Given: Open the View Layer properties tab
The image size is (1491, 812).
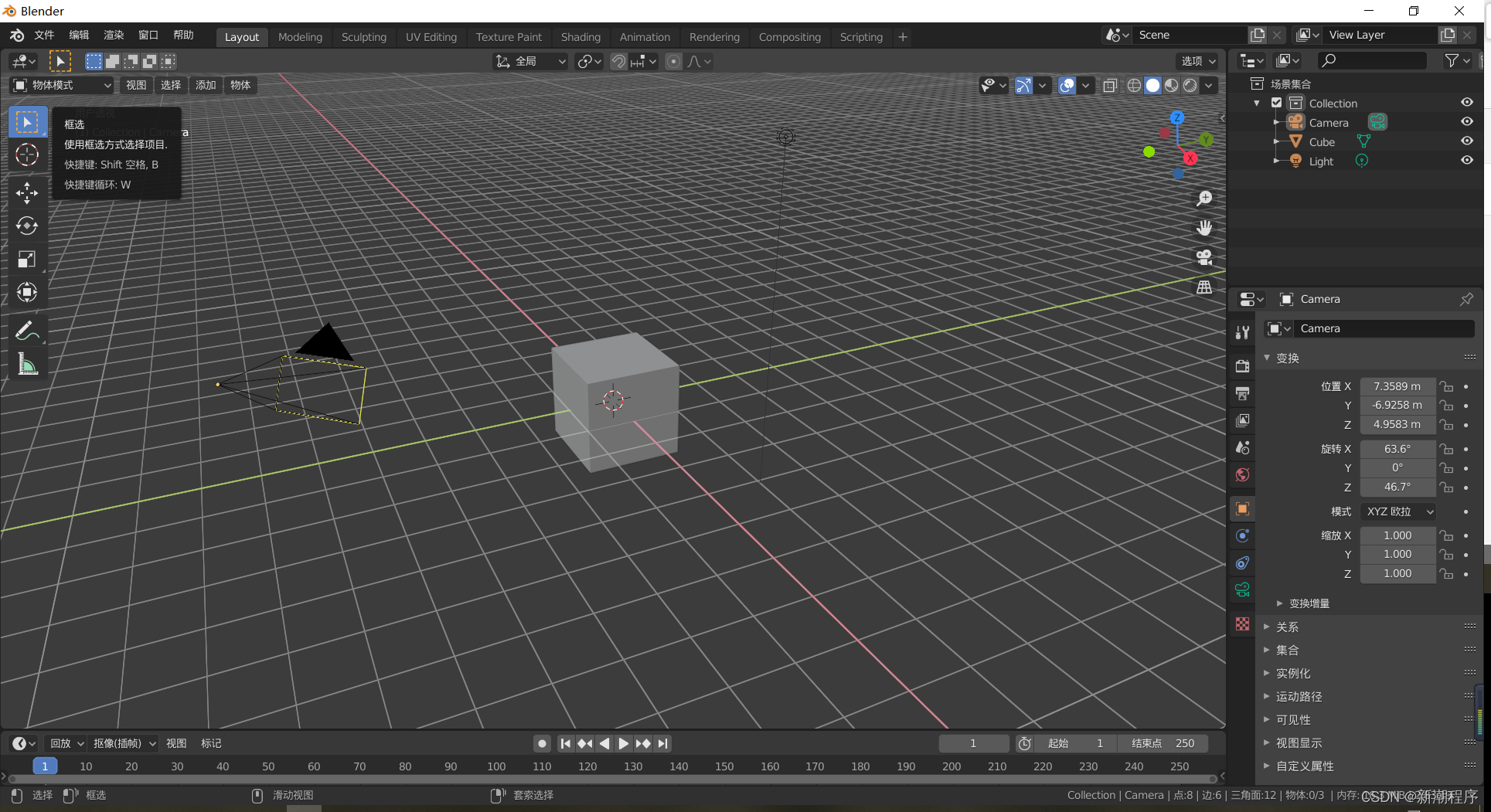Looking at the screenshot, I should [x=1242, y=420].
